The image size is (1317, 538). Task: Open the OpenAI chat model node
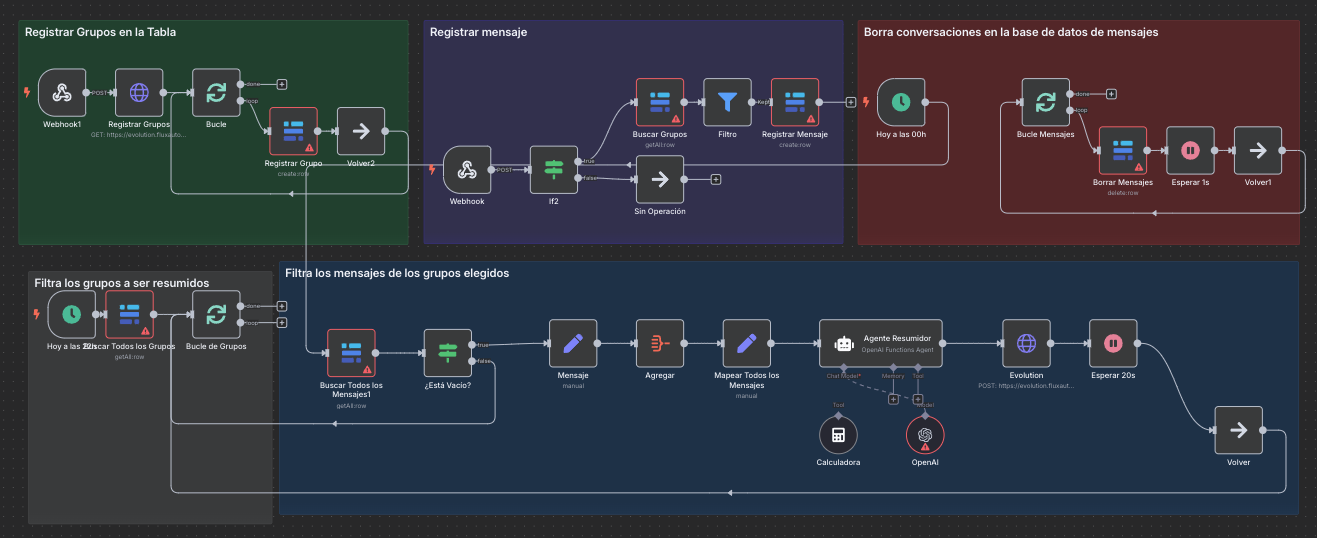pos(925,435)
